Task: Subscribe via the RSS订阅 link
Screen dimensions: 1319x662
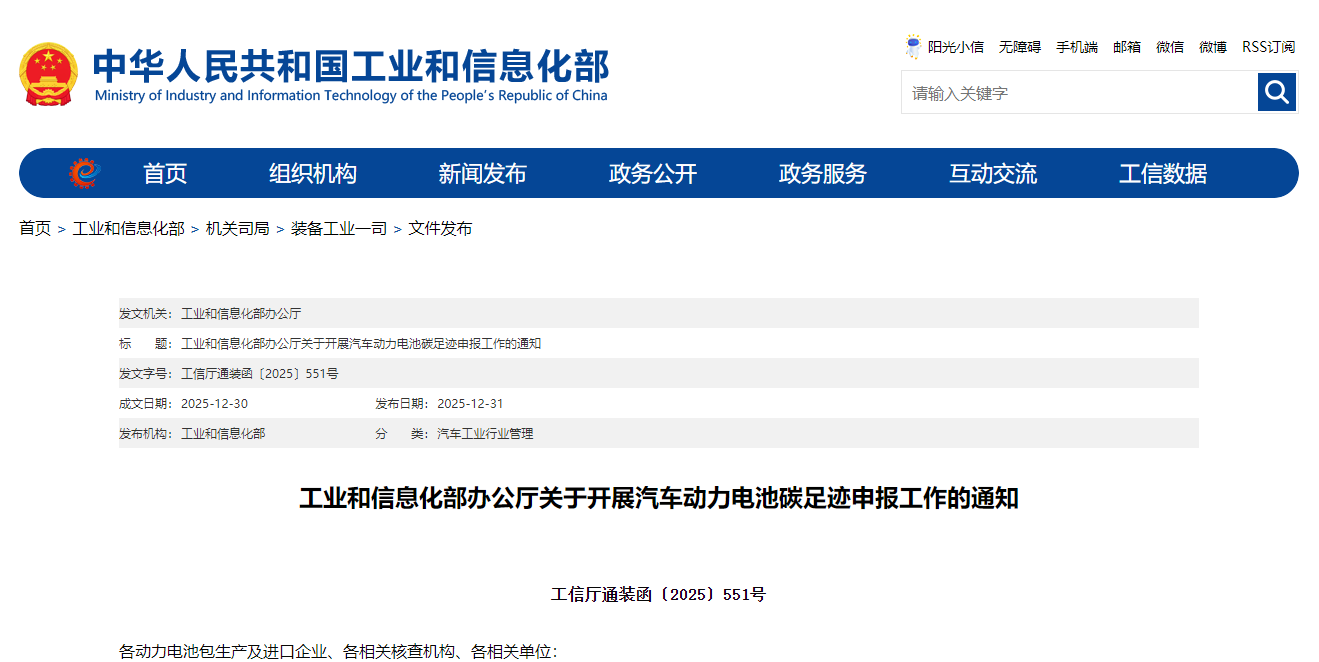Action: (x=1268, y=47)
